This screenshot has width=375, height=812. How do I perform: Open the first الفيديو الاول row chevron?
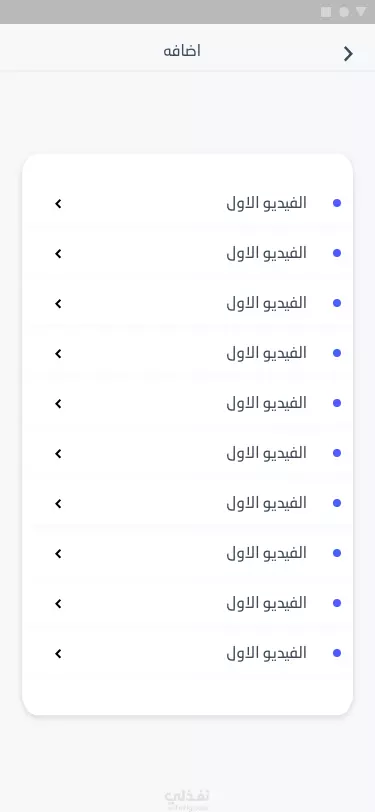[59, 204]
